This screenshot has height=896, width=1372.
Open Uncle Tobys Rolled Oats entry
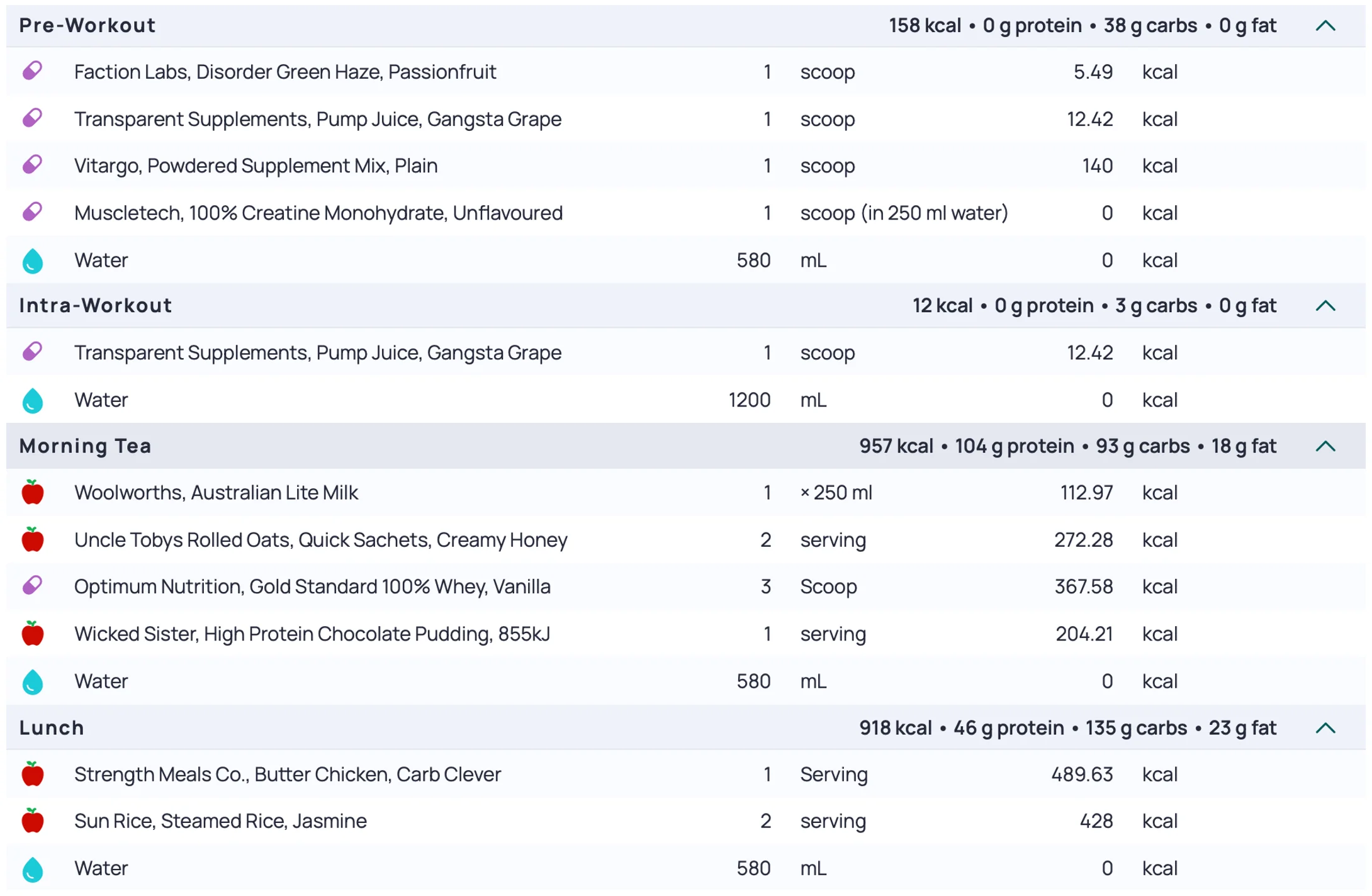pyautogui.click(x=320, y=540)
